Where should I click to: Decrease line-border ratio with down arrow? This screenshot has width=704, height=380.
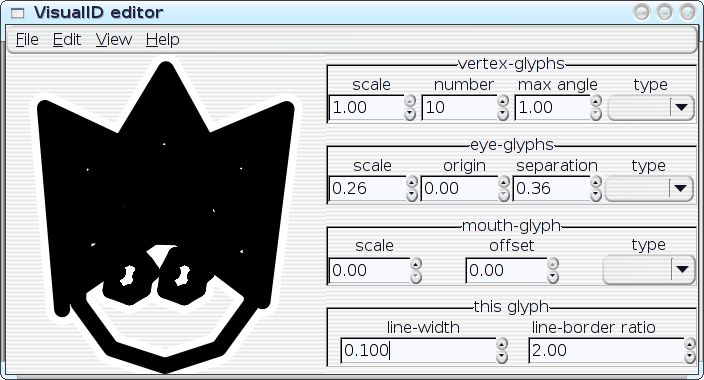(690, 357)
